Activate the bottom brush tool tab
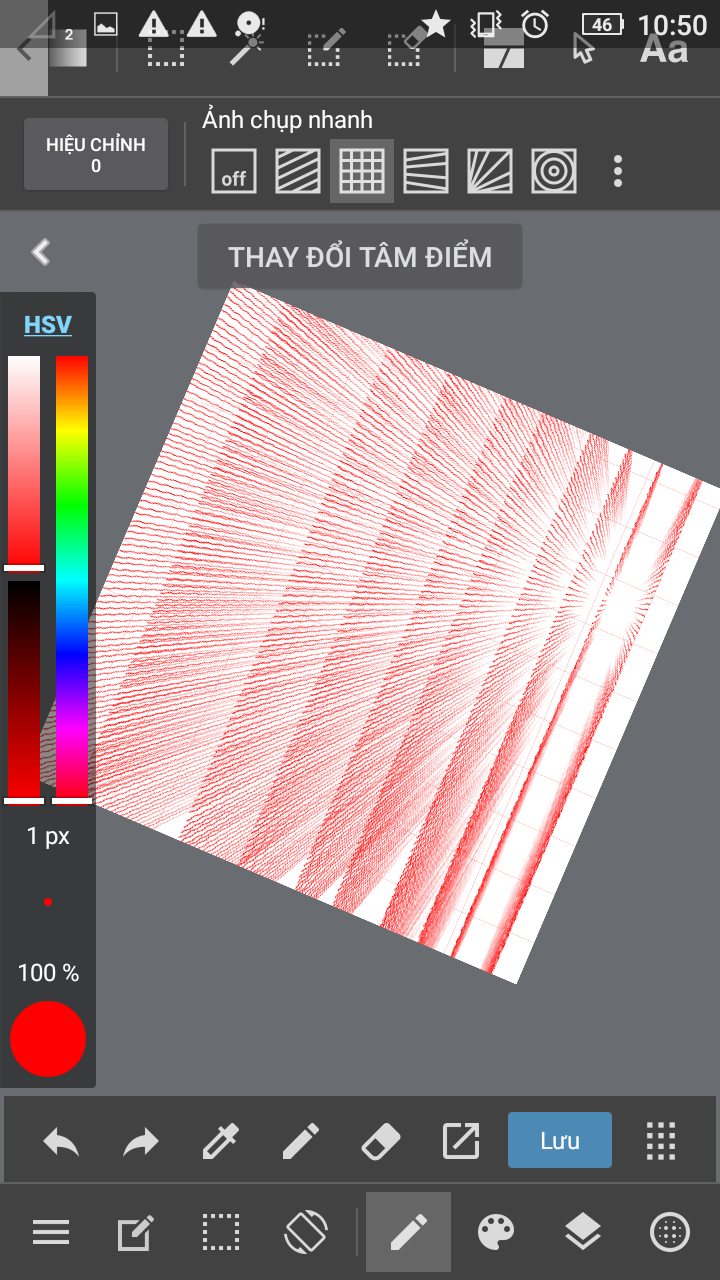This screenshot has width=720, height=1280. pyautogui.click(x=408, y=1232)
